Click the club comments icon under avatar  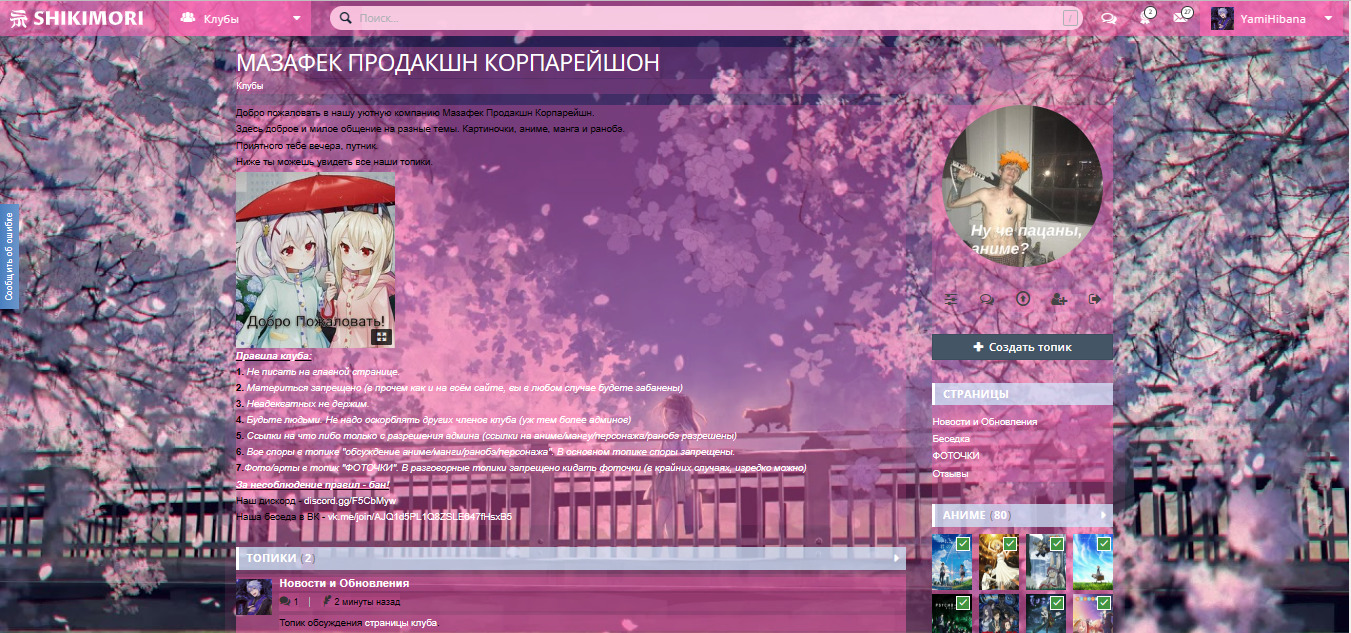987,298
